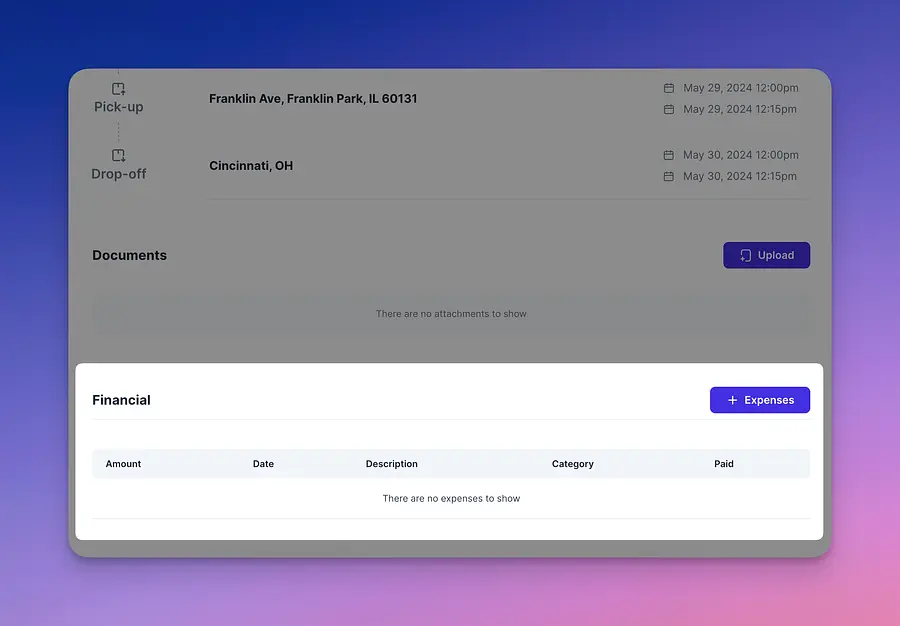
Task: Click the Pick-up label
Action: 118,107
